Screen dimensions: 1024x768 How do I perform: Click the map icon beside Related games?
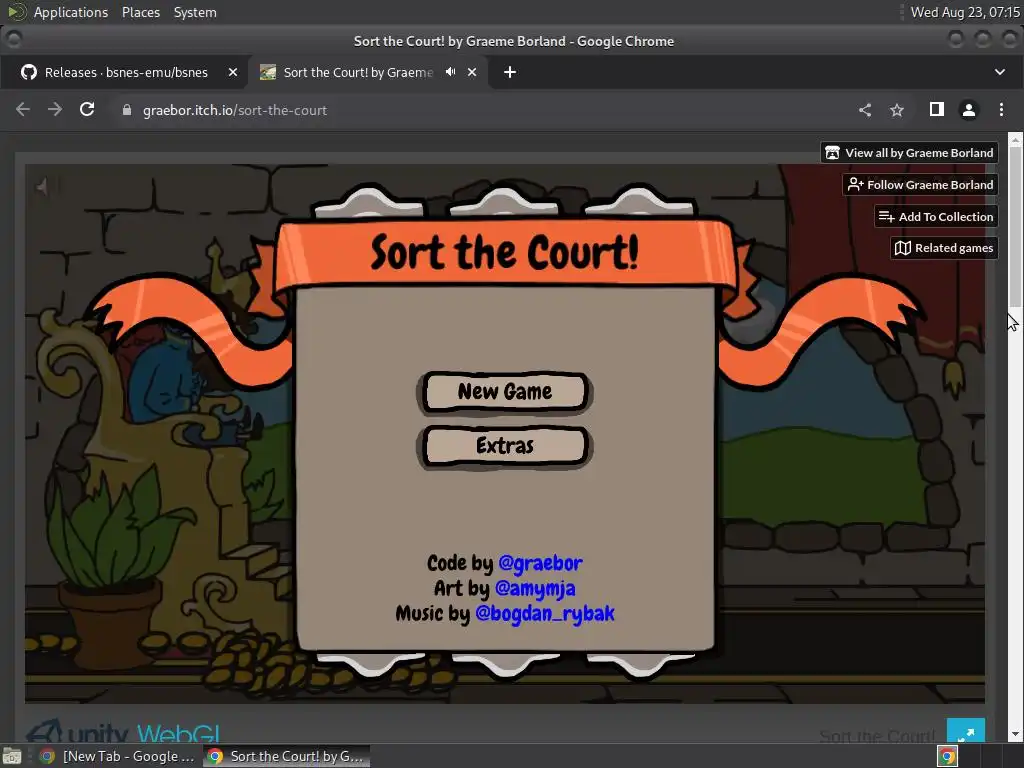pos(903,248)
